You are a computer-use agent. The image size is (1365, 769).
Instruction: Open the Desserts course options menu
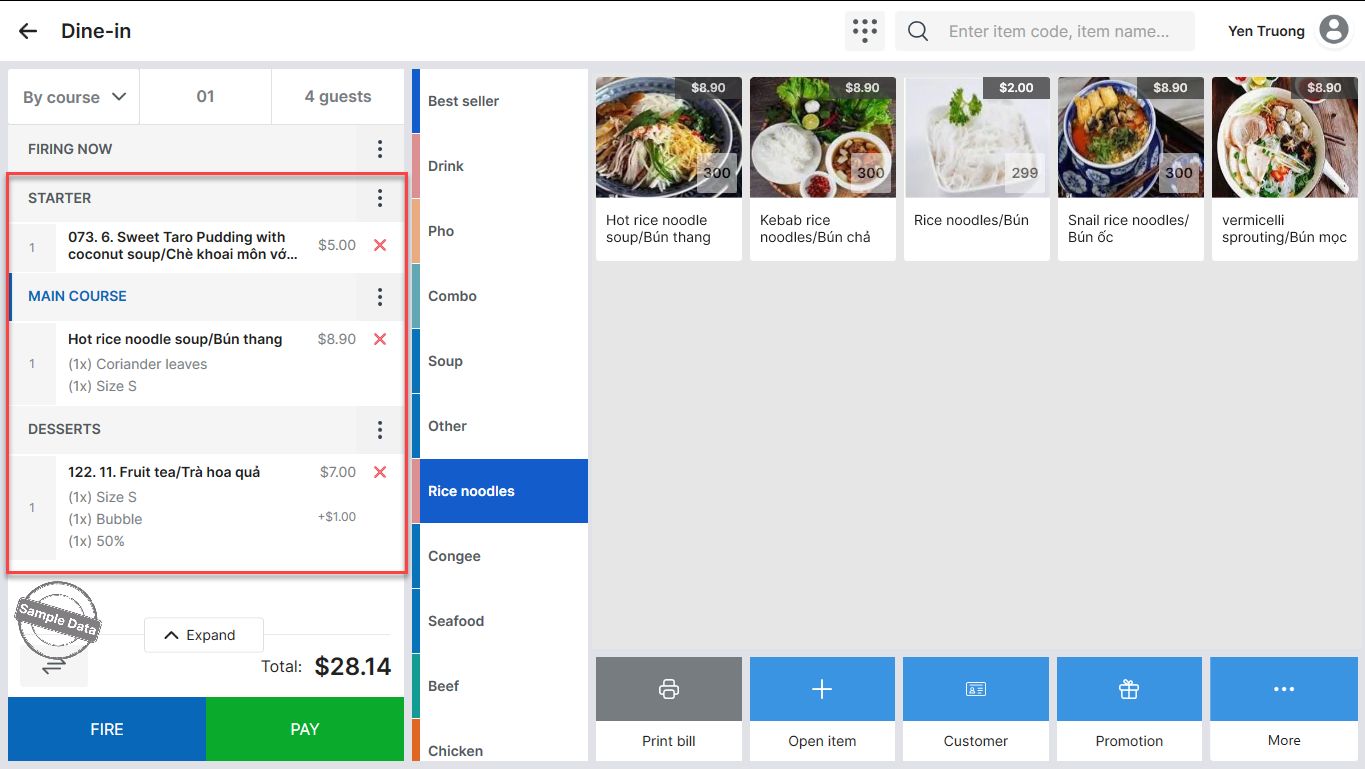(x=380, y=430)
